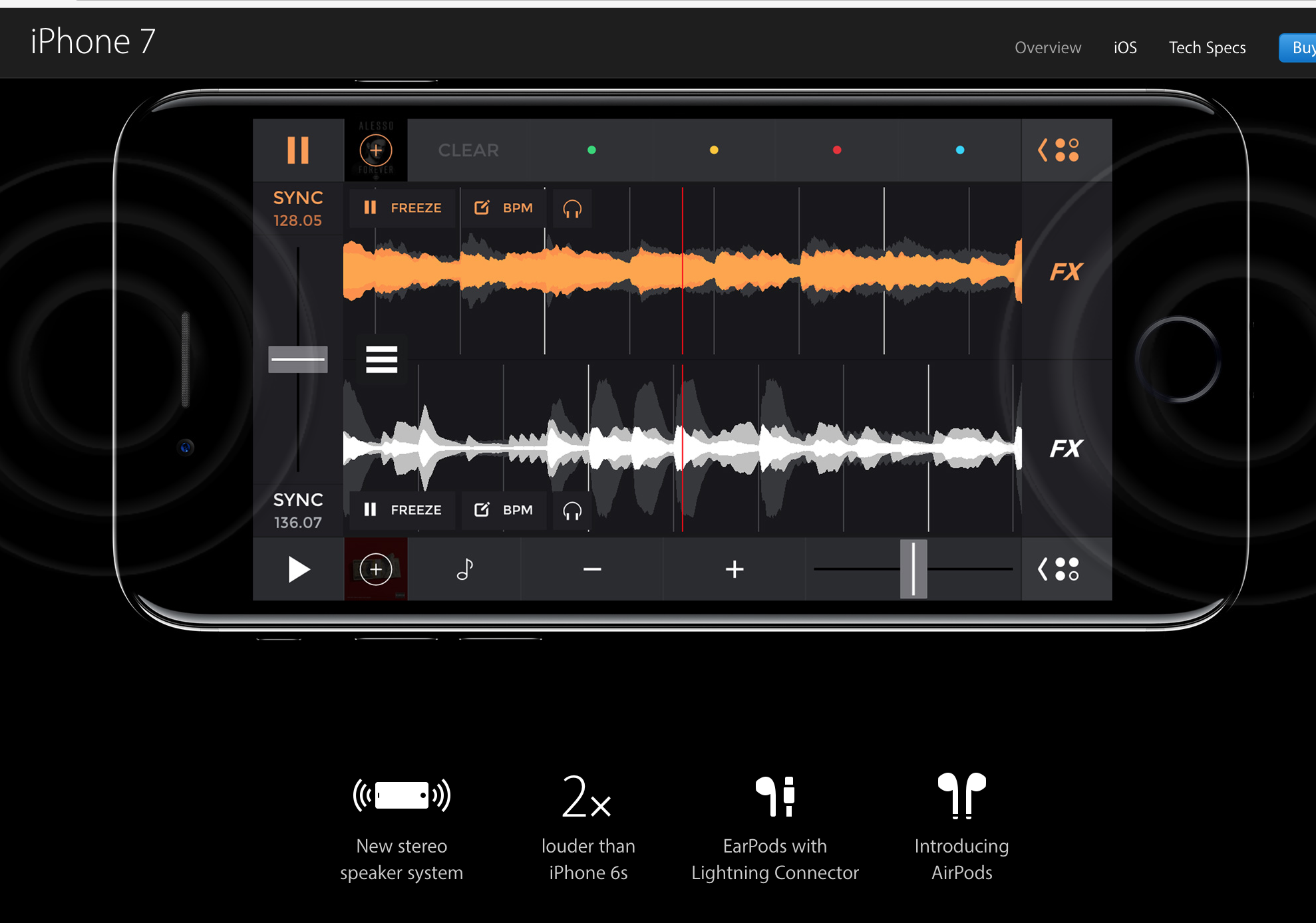Viewport: 1316px width, 923px height.
Task: Pause the top deck with orange pause icon
Action: coord(298,150)
